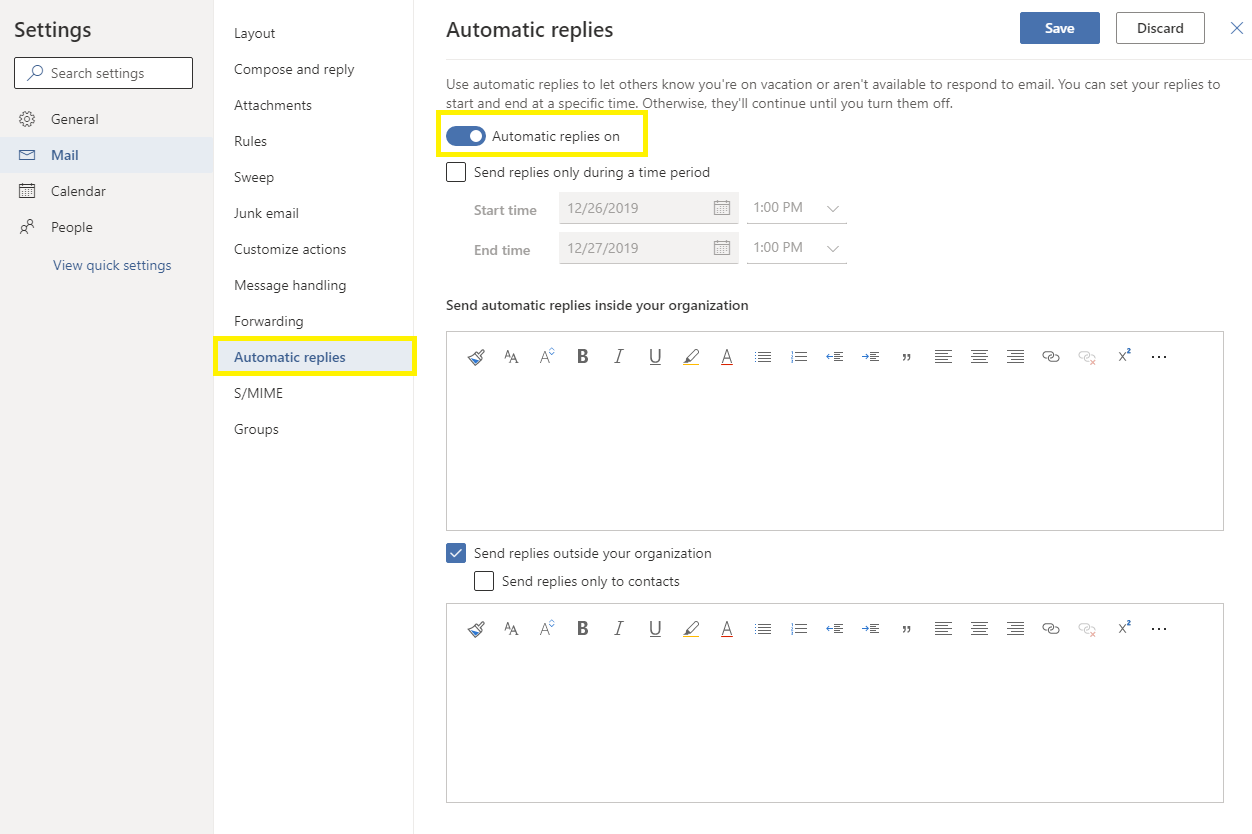Apply superscript in the inside-organization editor
Screen dimensions: 1252x834
1124,356
